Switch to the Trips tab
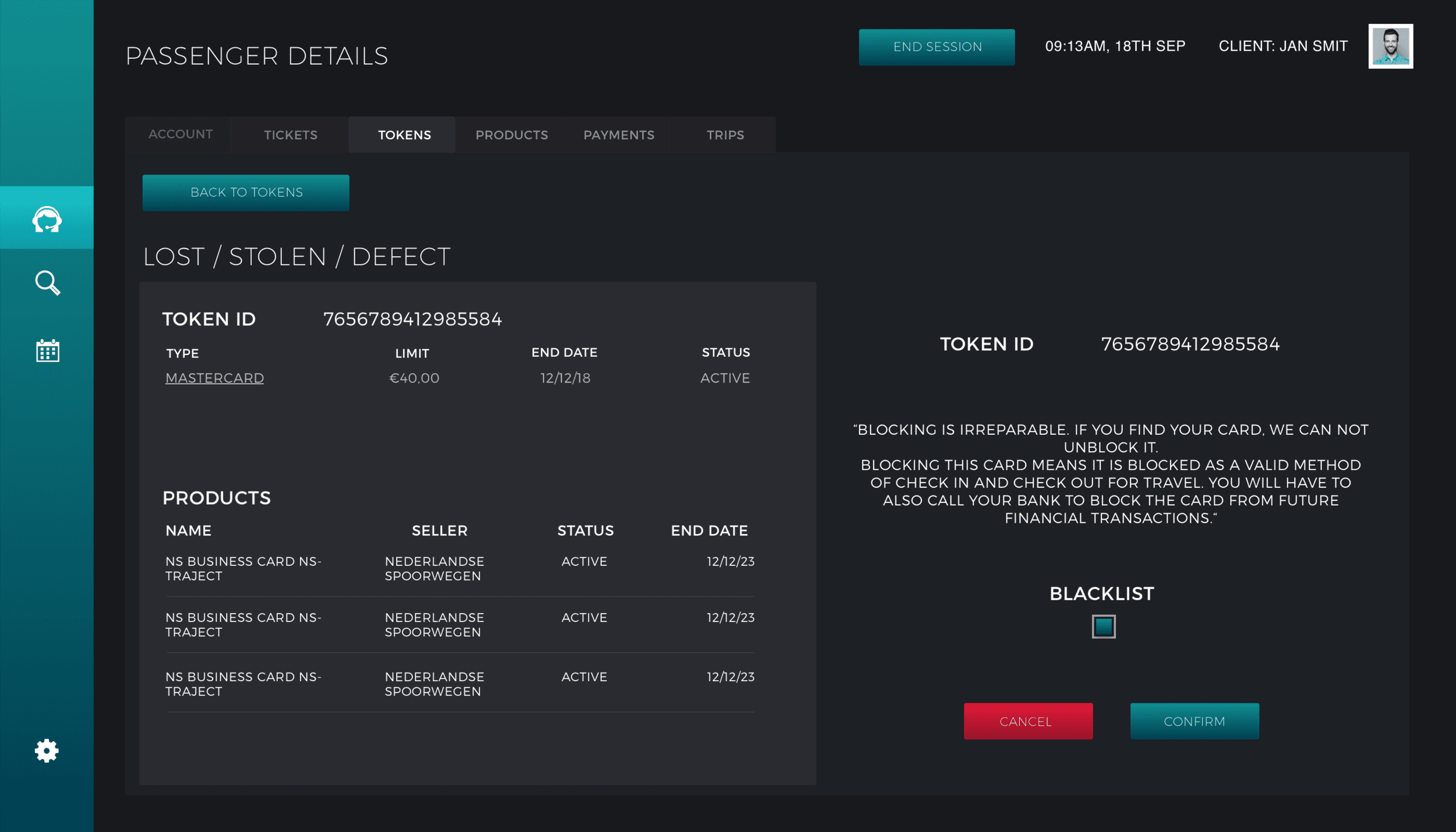The height and width of the screenshot is (832, 1456). [725, 135]
